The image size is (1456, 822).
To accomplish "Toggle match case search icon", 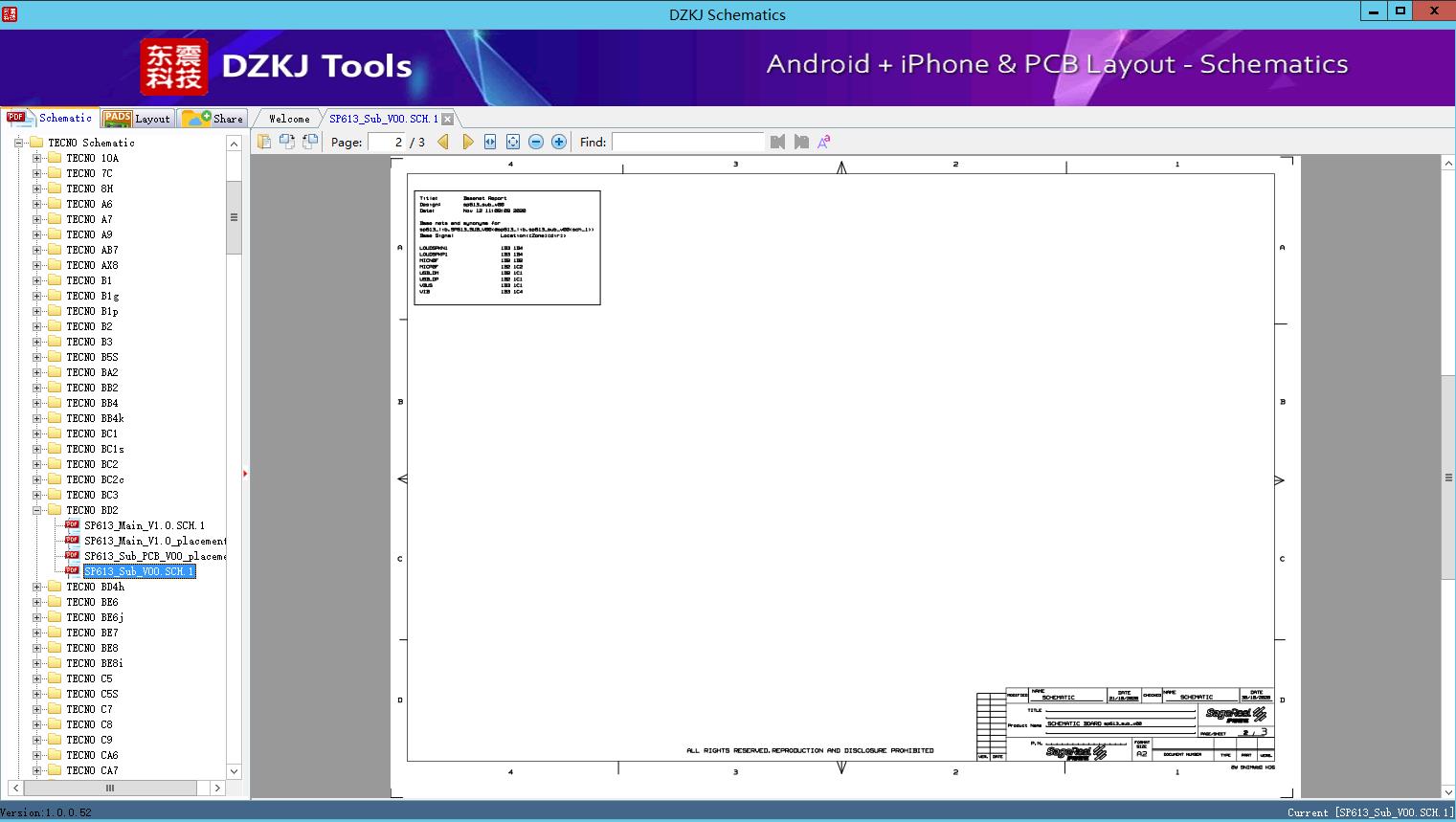I will point(823,142).
